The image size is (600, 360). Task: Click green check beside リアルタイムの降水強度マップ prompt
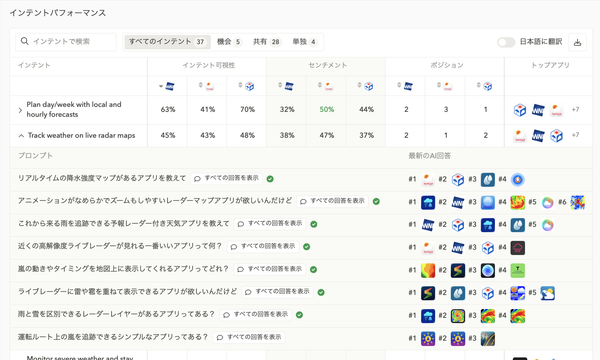point(270,179)
